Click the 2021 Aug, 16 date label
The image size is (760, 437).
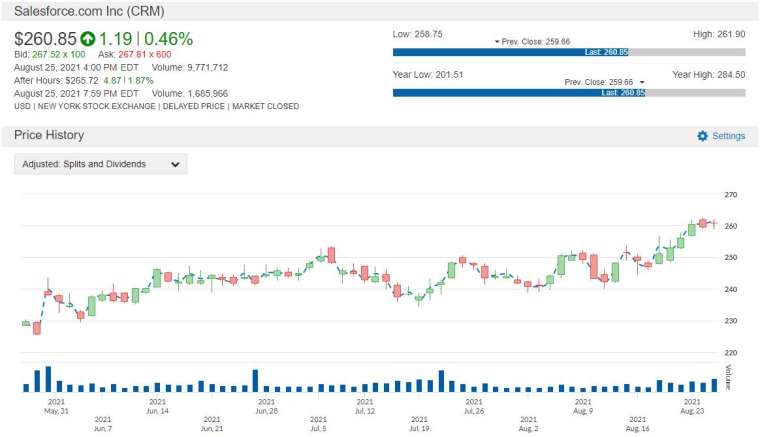point(637,424)
